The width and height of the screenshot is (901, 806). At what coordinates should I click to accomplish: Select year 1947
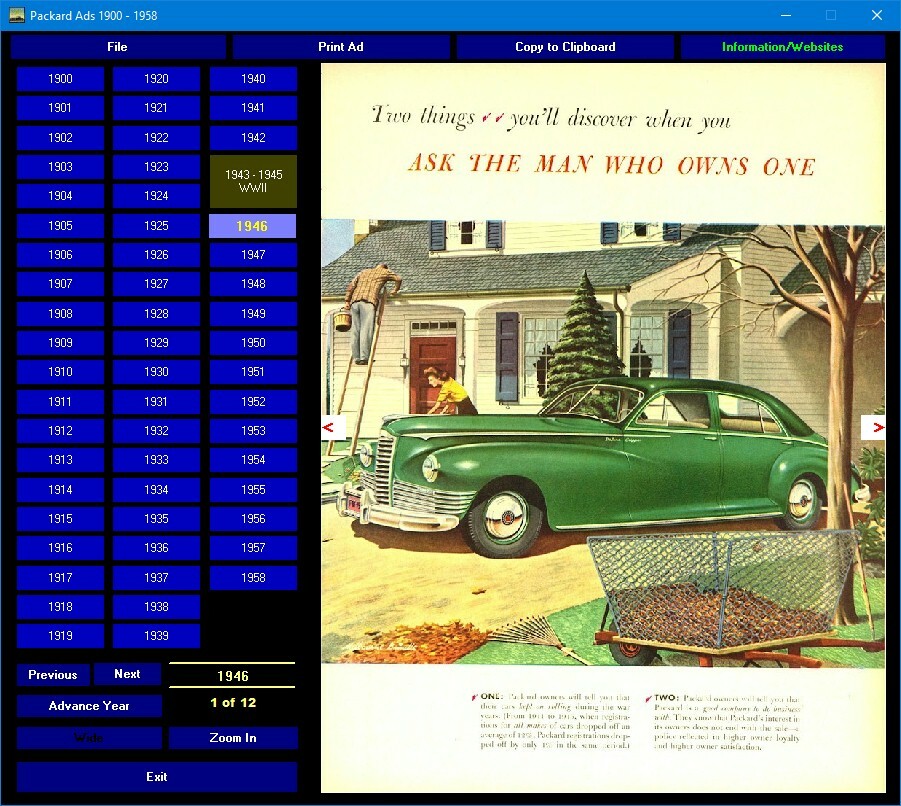coord(253,254)
